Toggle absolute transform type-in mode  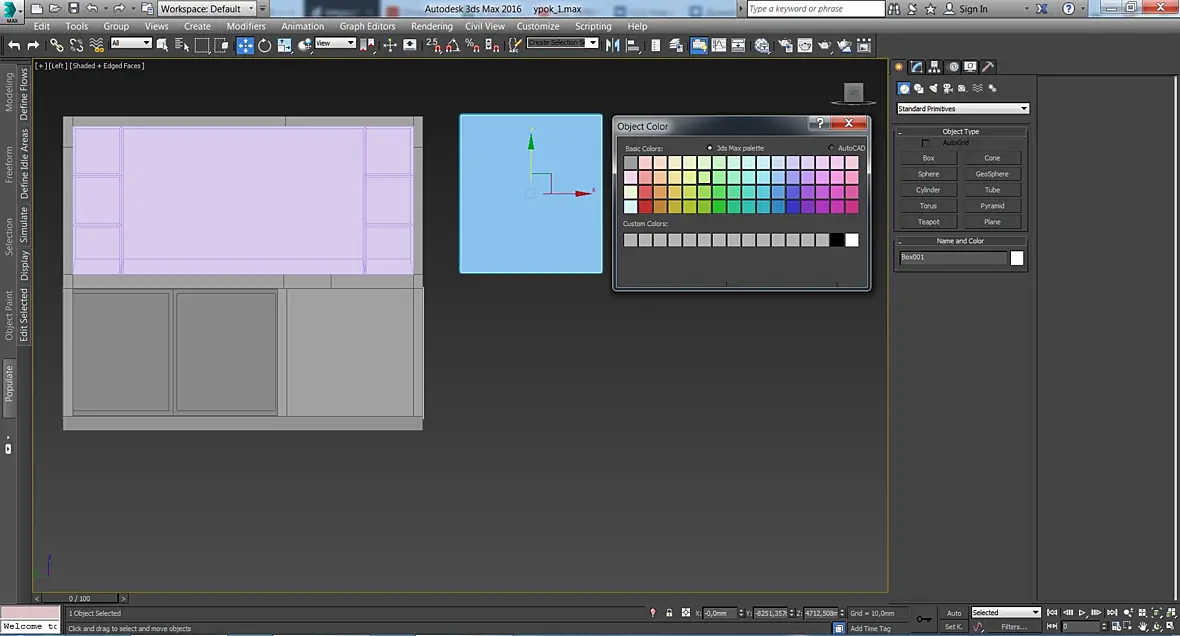click(686, 613)
